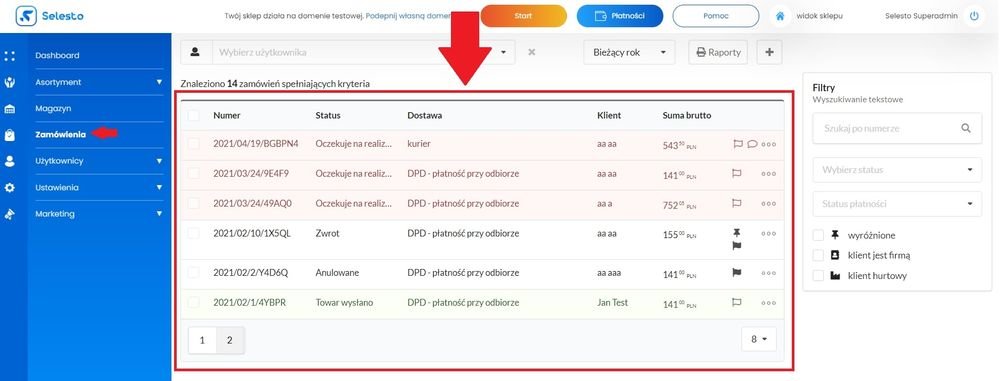
Task: Open three-dot menu for order 2021/02/2/Y4D6Q
Action: coord(768,273)
